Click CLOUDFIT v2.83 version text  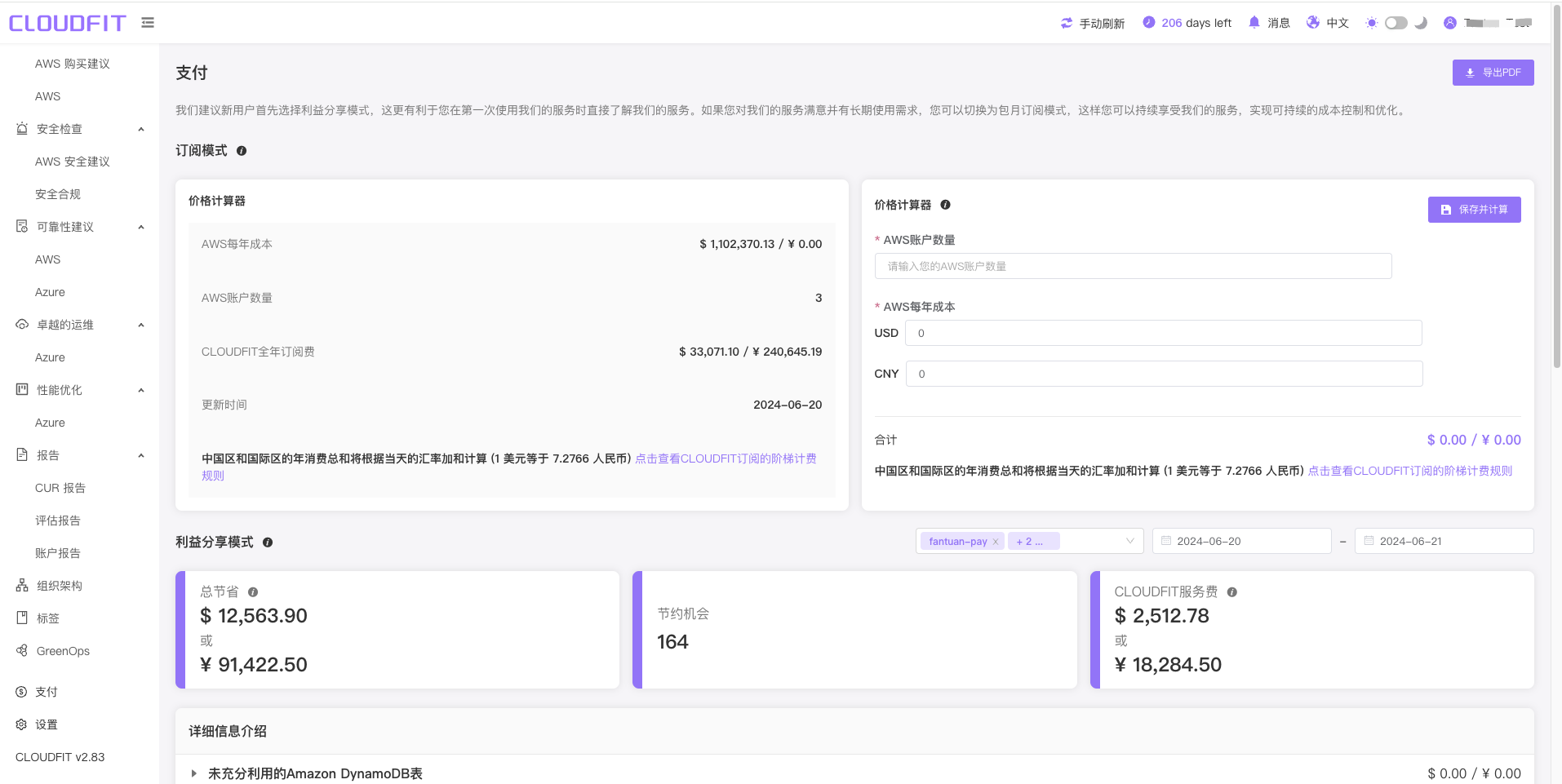click(x=60, y=757)
